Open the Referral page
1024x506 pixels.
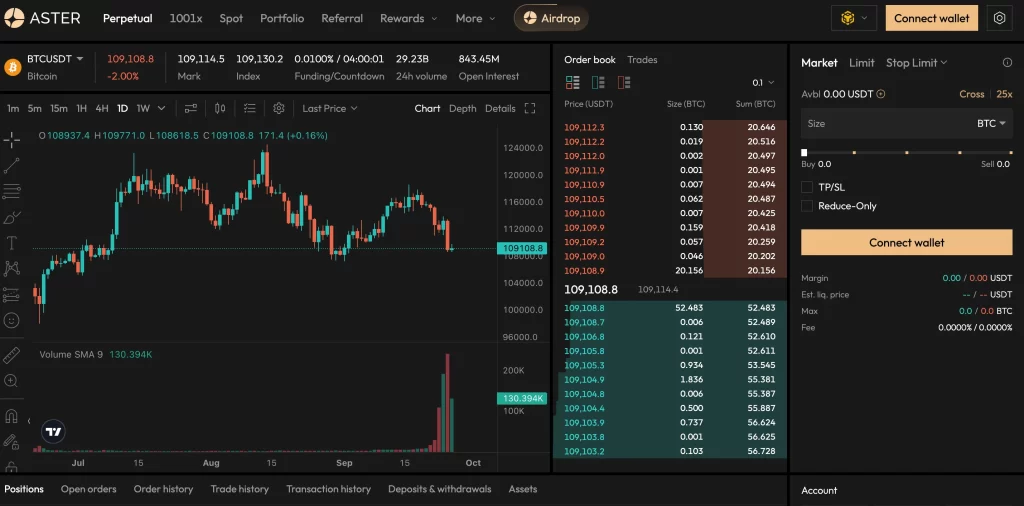[342, 18]
